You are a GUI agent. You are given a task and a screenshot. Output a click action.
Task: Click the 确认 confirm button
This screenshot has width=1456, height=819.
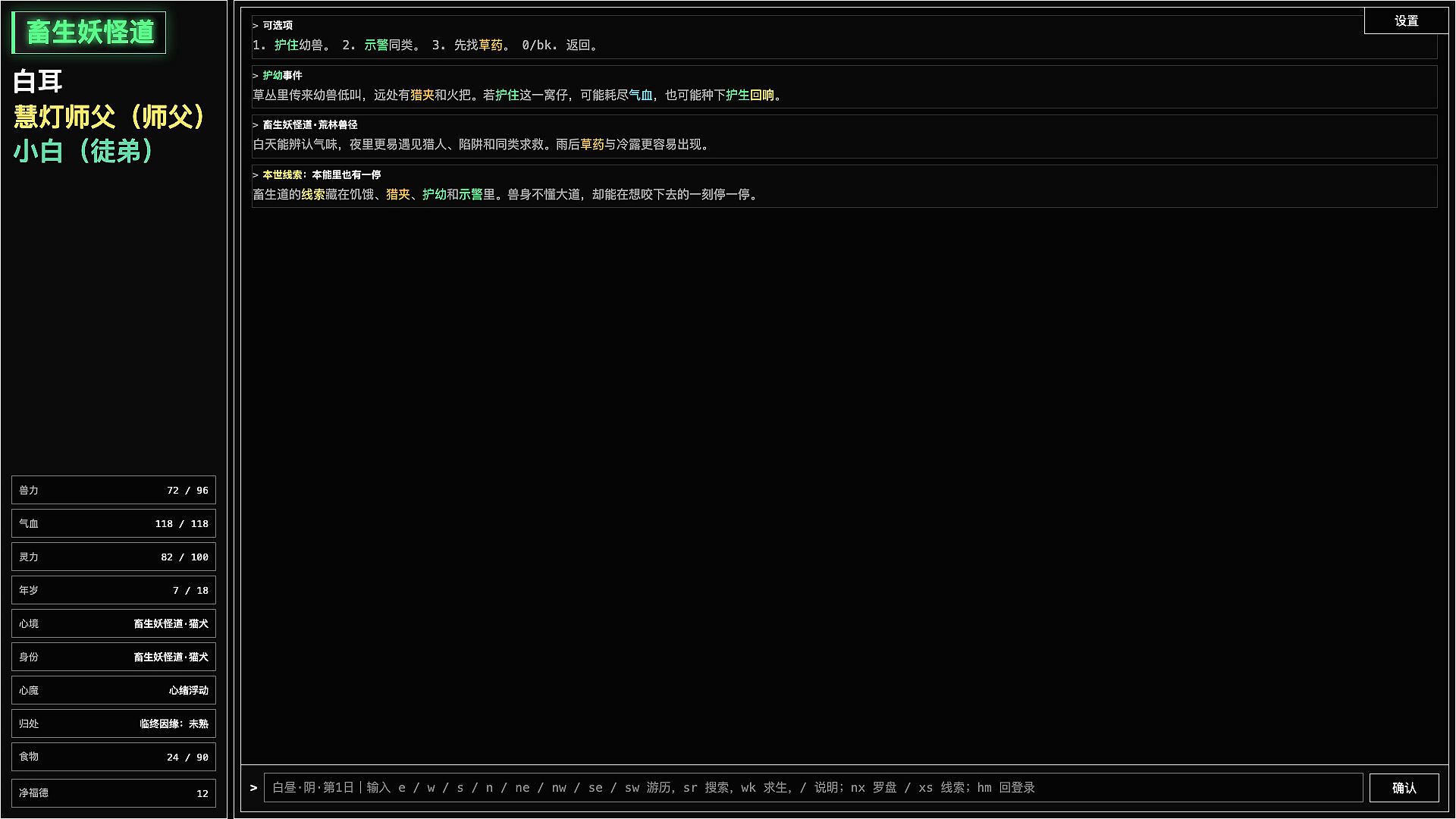tap(1404, 788)
